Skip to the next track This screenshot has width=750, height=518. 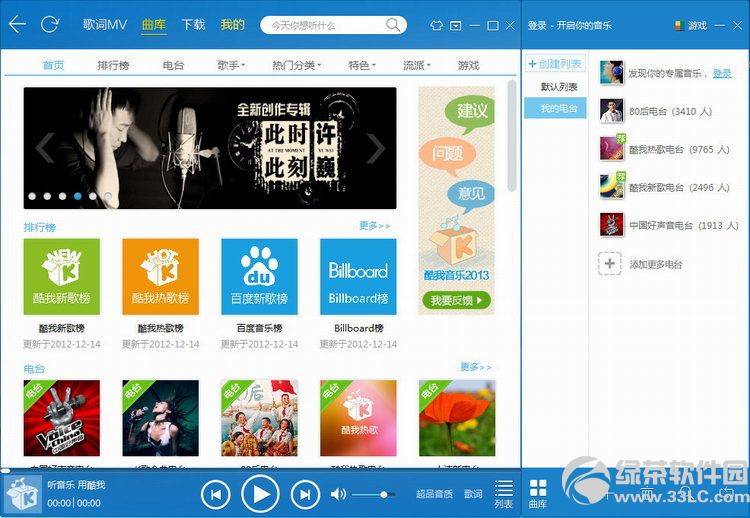point(305,494)
